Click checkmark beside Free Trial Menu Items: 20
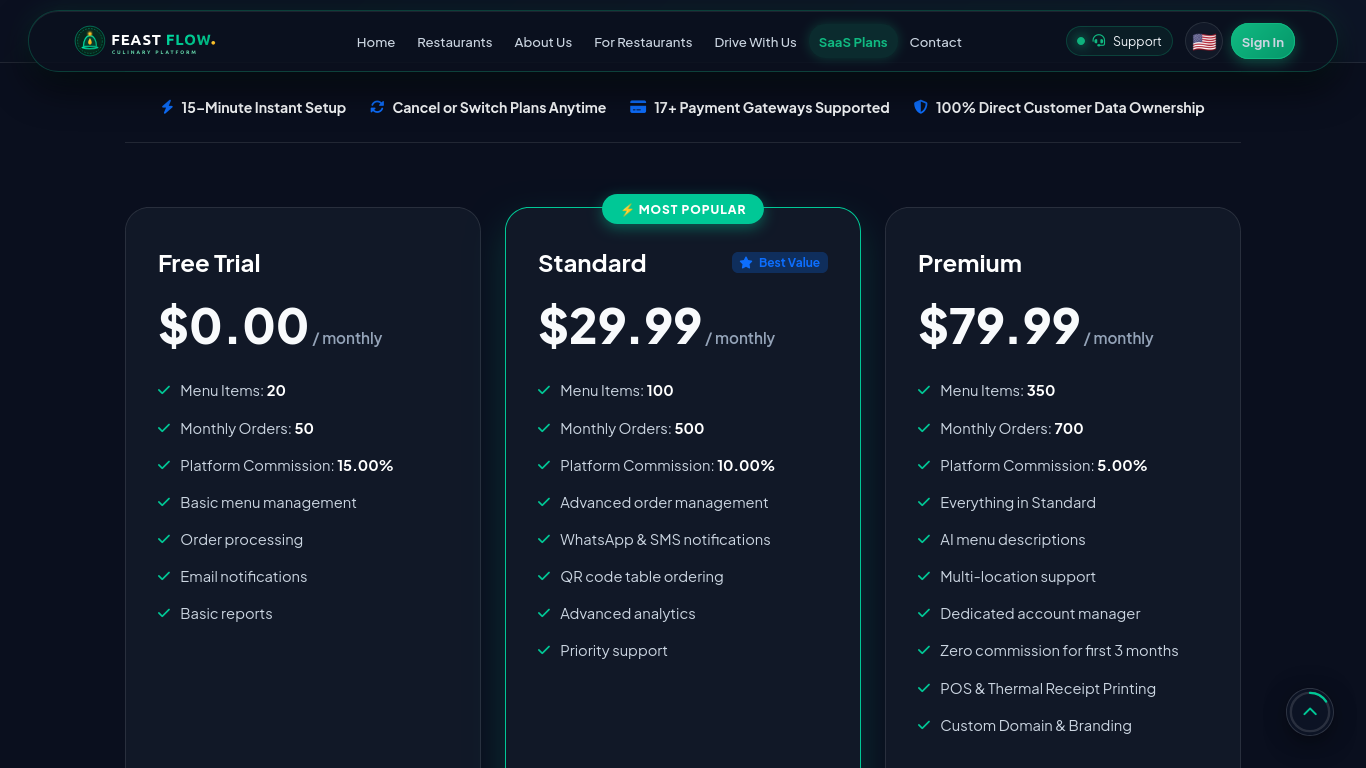 [164, 390]
